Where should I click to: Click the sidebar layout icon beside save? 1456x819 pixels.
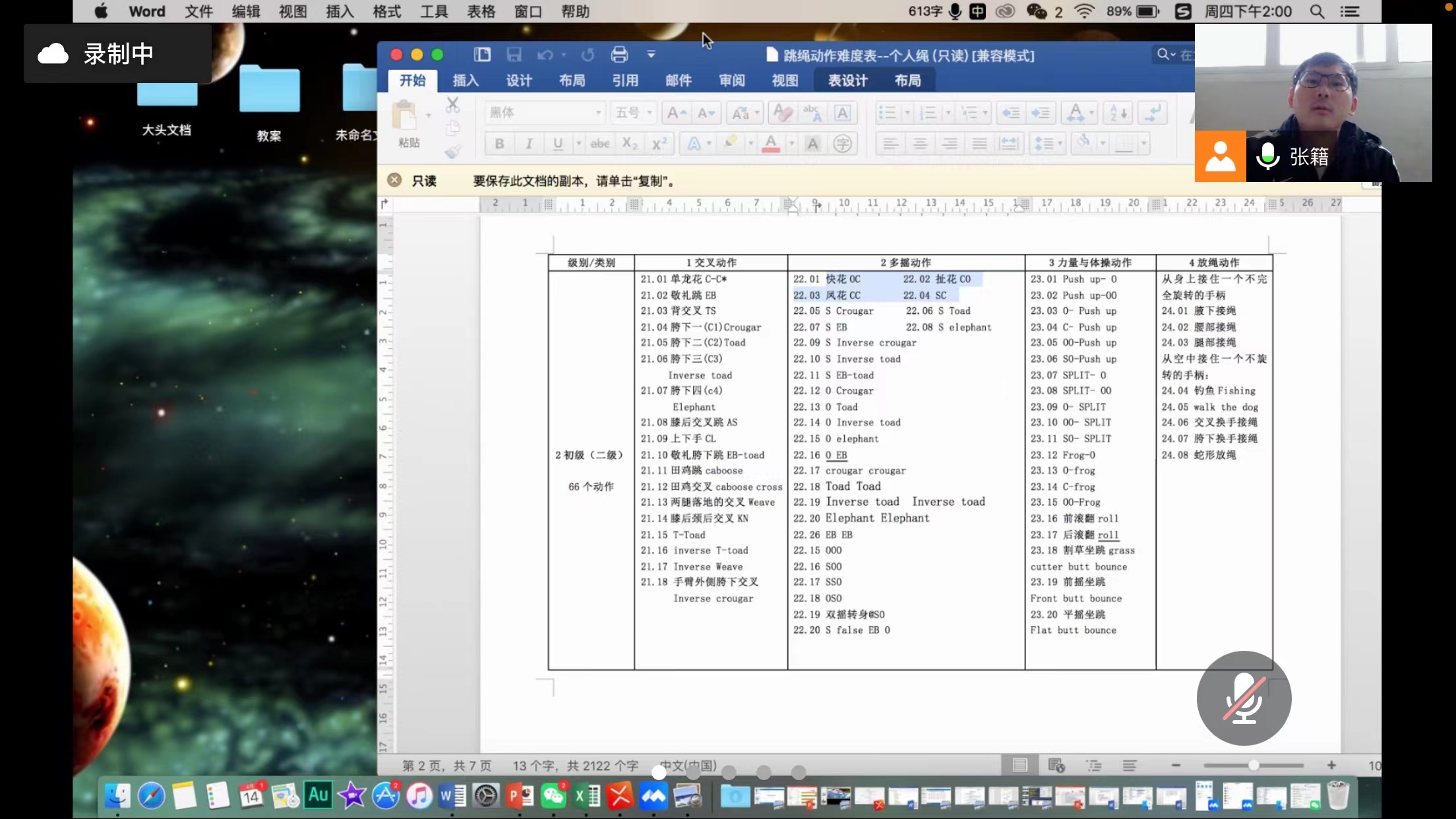482,55
